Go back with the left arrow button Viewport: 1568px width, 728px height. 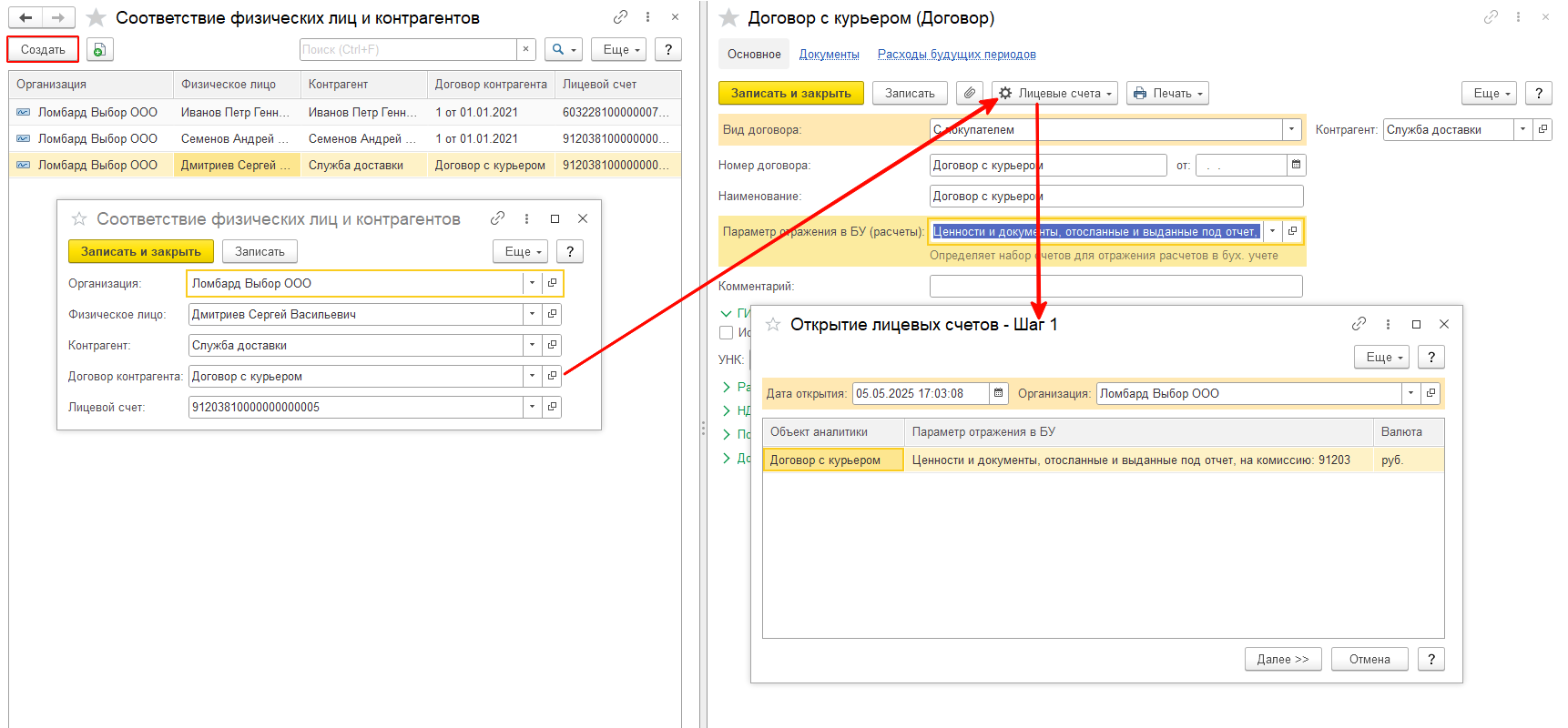pyautogui.click(x=25, y=17)
